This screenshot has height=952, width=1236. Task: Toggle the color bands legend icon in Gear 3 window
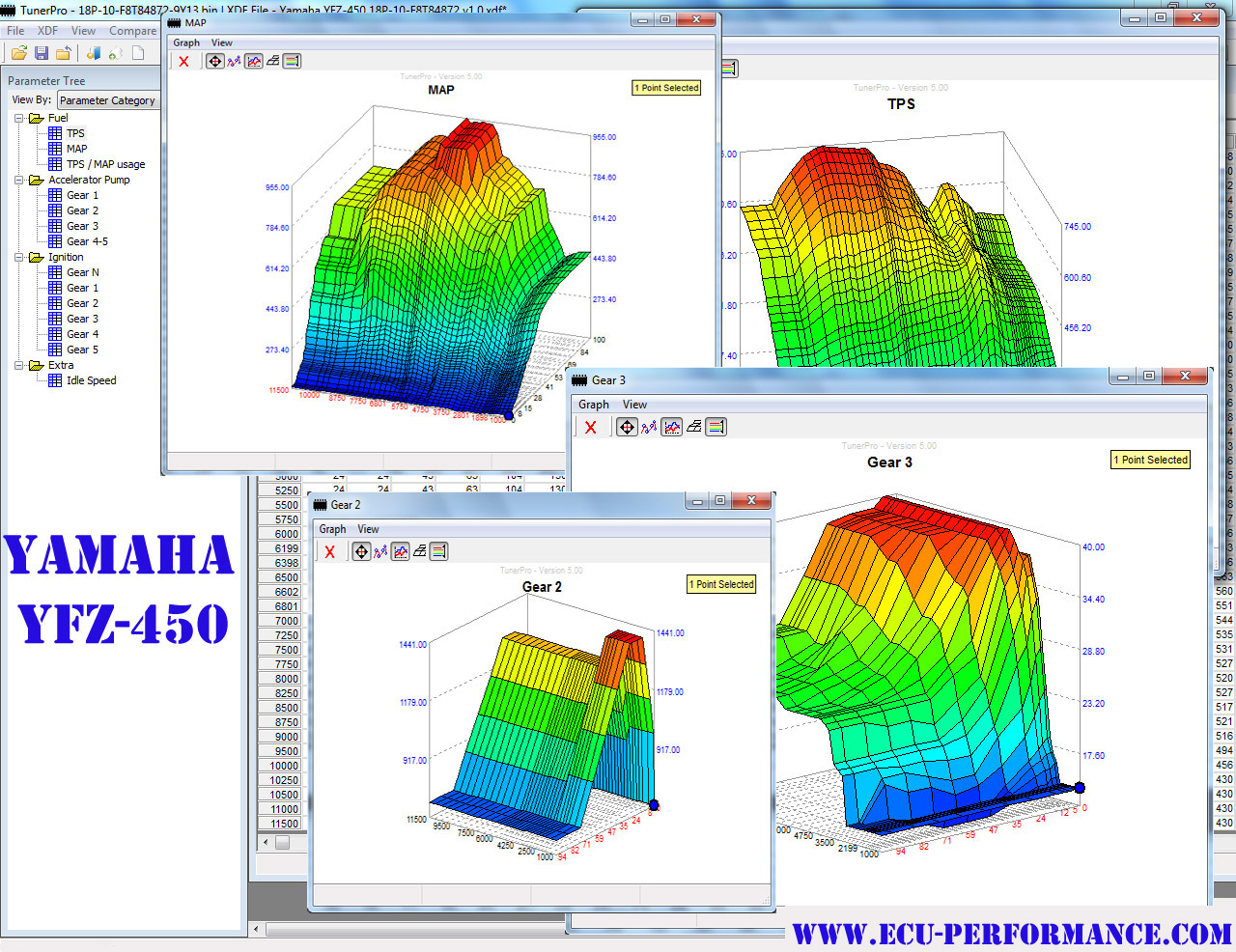(716, 427)
